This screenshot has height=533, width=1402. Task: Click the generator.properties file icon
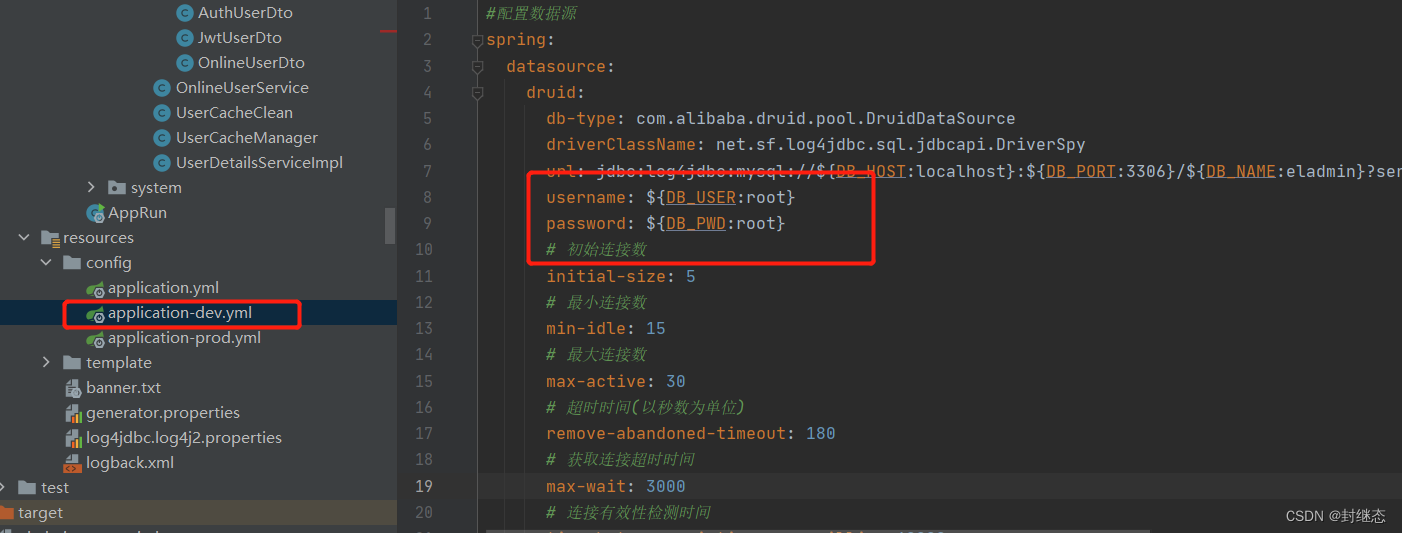point(73,413)
